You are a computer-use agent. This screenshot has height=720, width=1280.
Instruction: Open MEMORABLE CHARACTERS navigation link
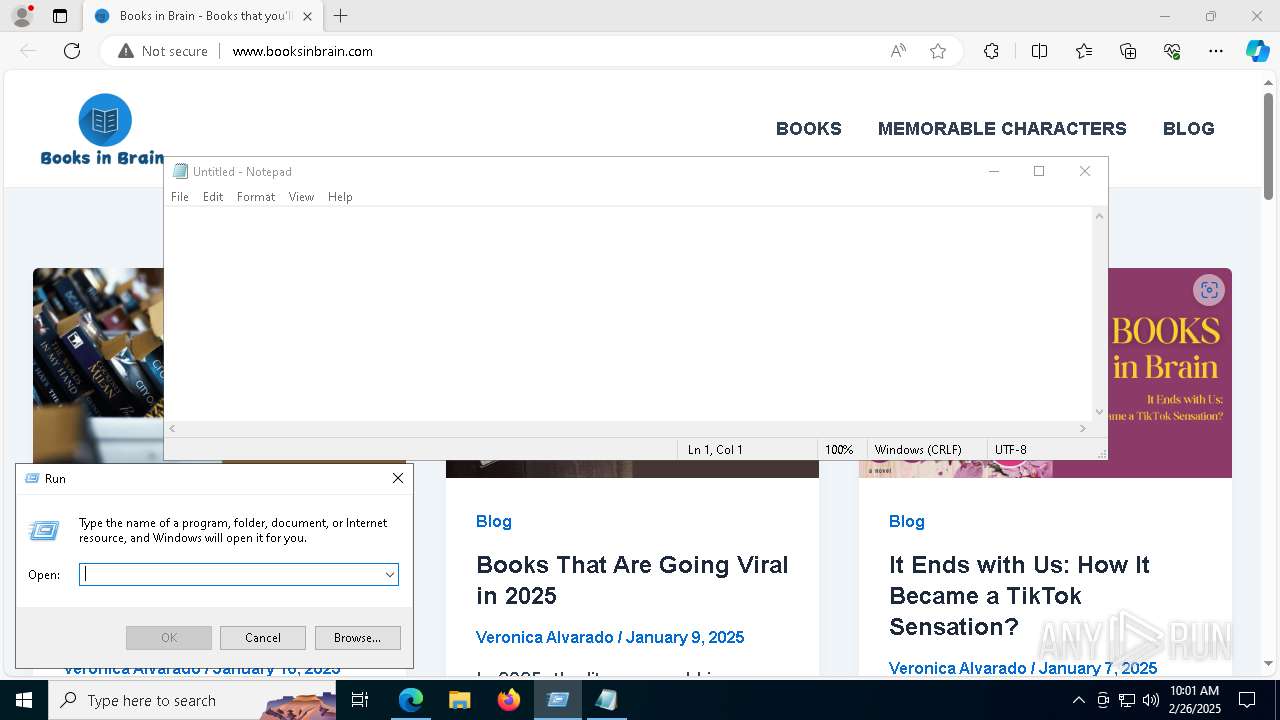pos(1002,129)
